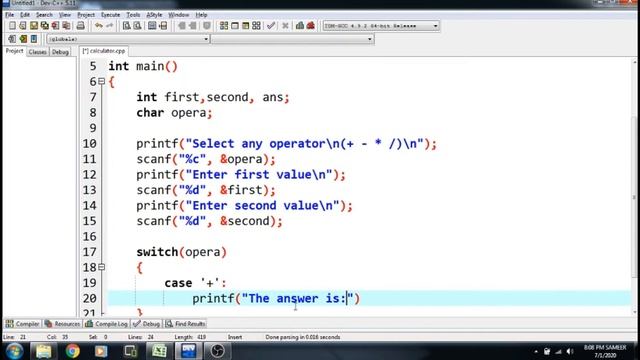The height and width of the screenshot is (360, 640).
Task: Open the Compile Log bottom tab
Action: pyautogui.click(x=107, y=324)
